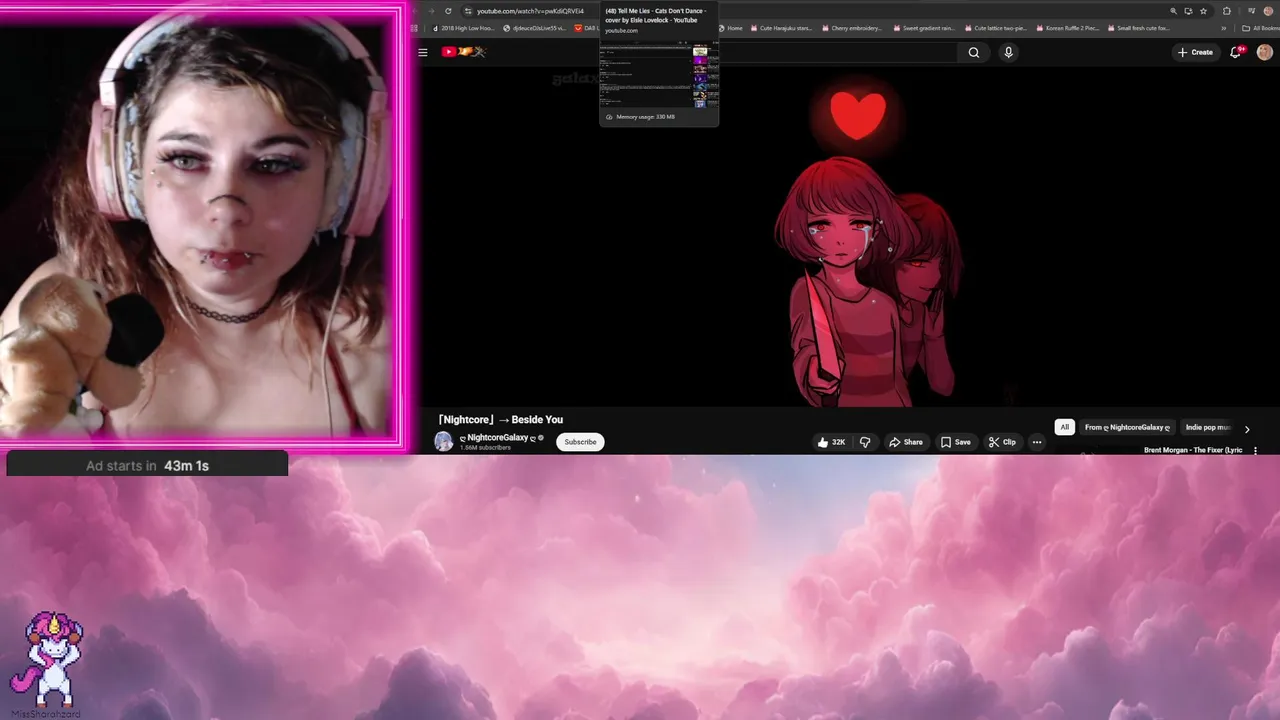This screenshot has height=720, width=1280.
Task: Open the Cherry embroidery bookmark
Action: click(x=852, y=28)
